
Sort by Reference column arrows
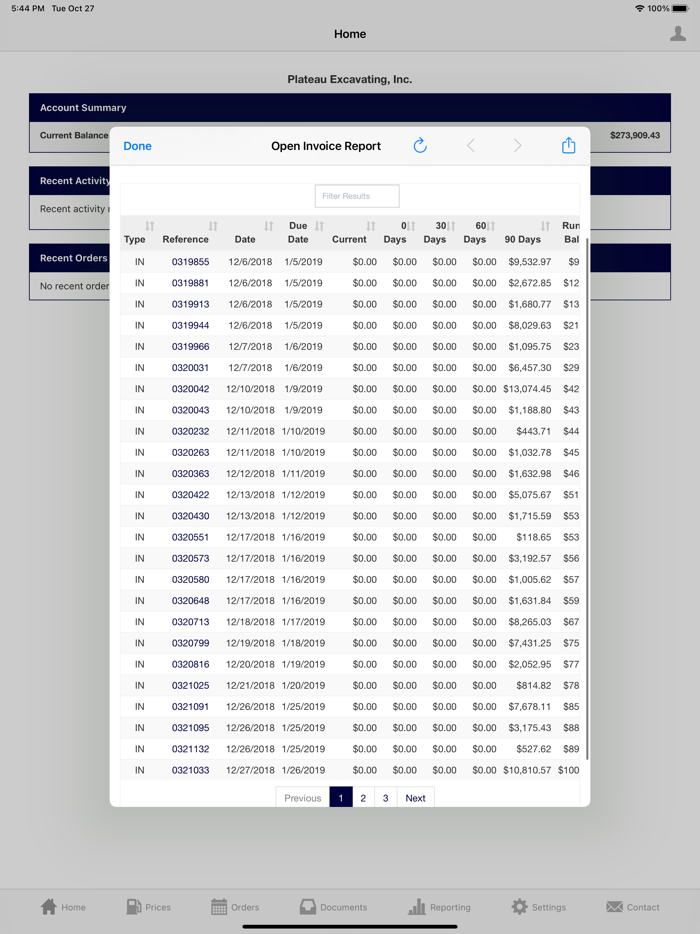point(213,226)
